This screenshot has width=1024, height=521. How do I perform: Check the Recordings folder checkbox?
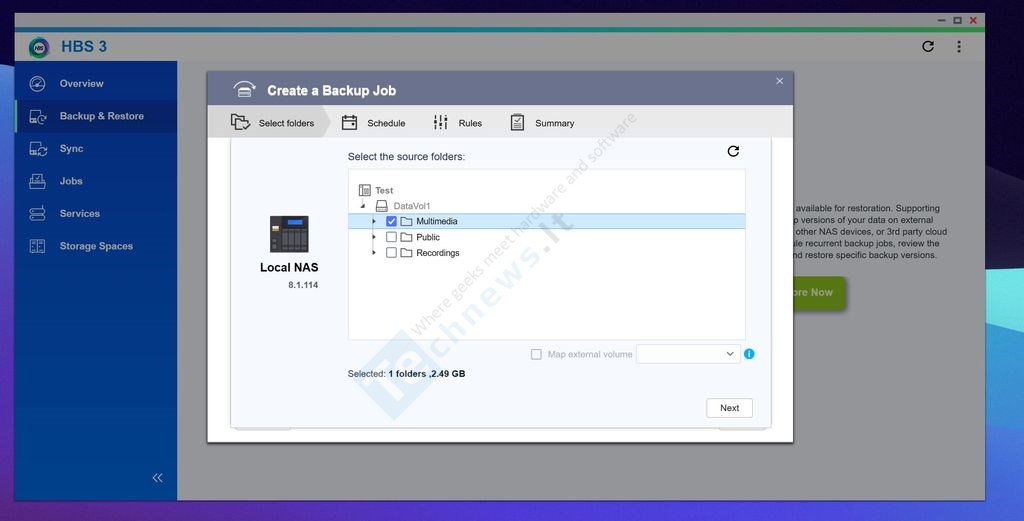(x=391, y=253)
